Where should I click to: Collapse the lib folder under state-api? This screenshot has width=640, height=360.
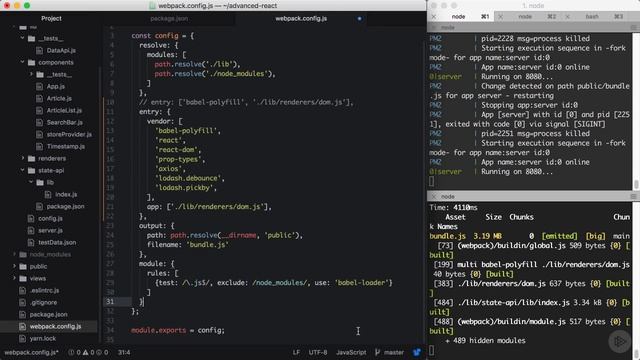31,182
